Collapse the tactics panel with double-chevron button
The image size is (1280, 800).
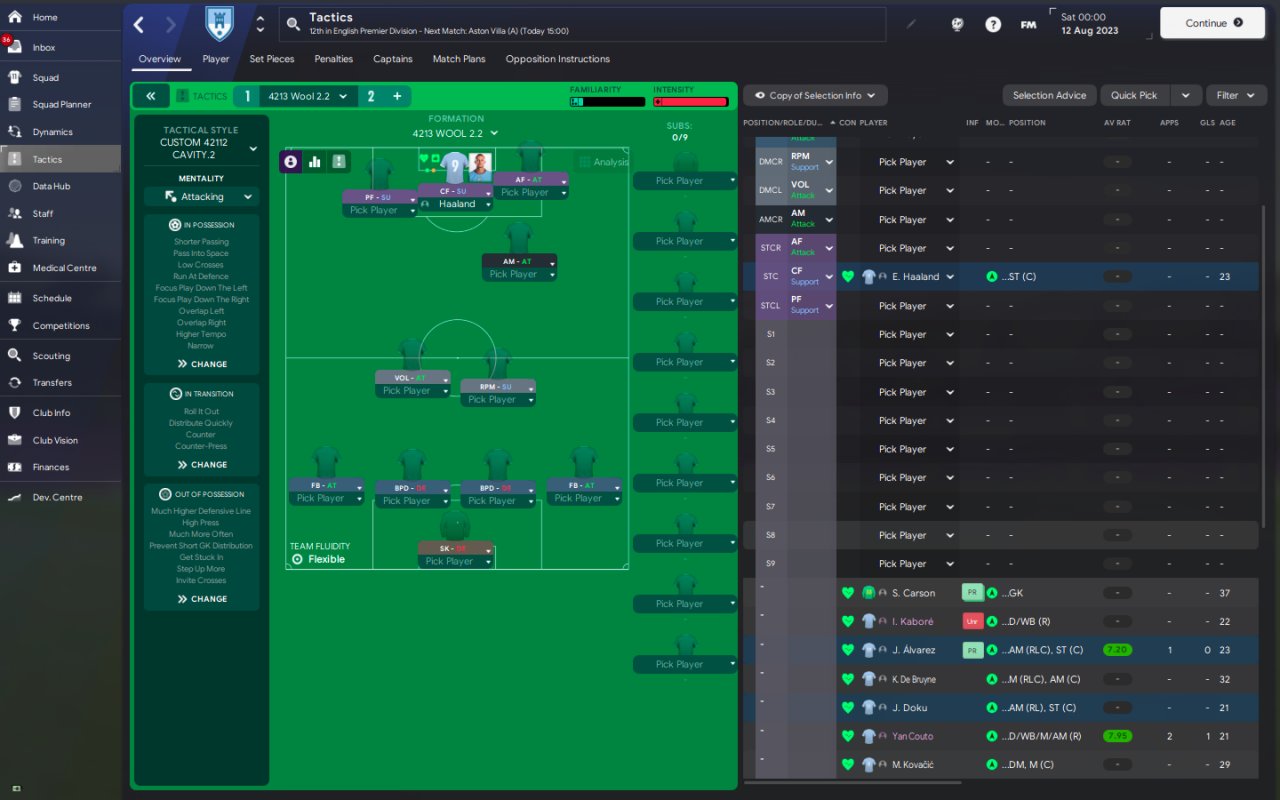point(150,96)
